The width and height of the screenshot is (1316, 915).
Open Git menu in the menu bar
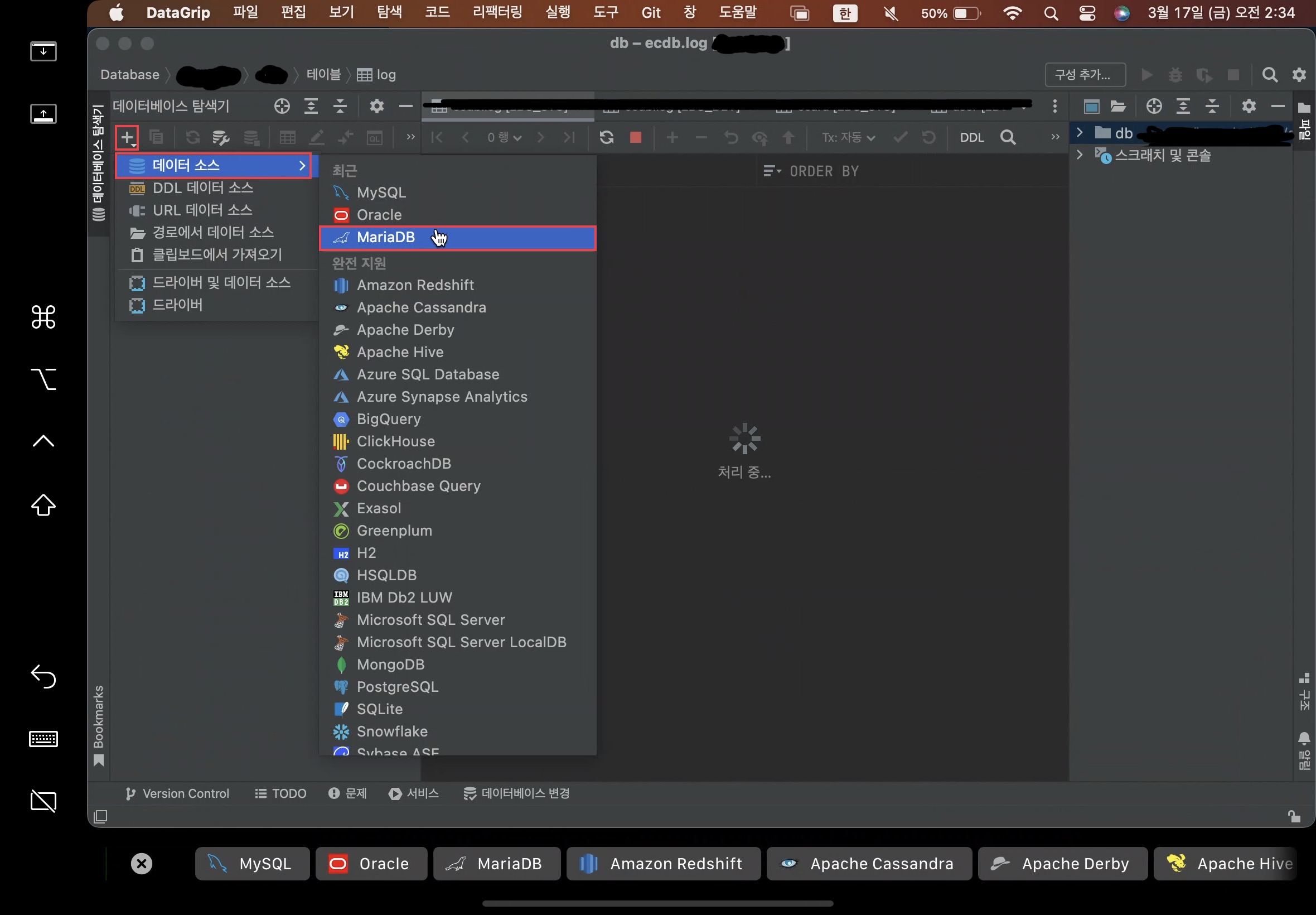click(650, 13)
